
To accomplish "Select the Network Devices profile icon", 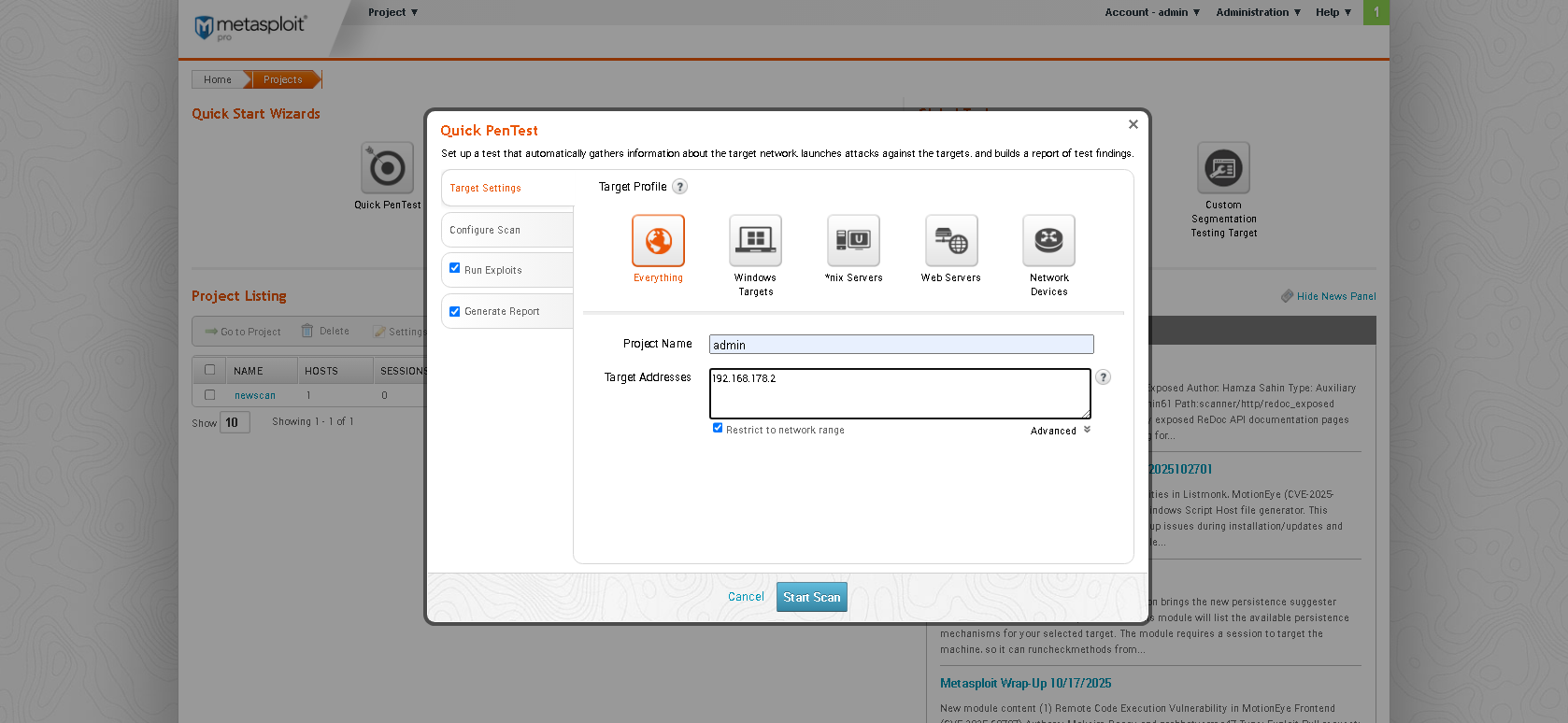I will [1048, 241].
